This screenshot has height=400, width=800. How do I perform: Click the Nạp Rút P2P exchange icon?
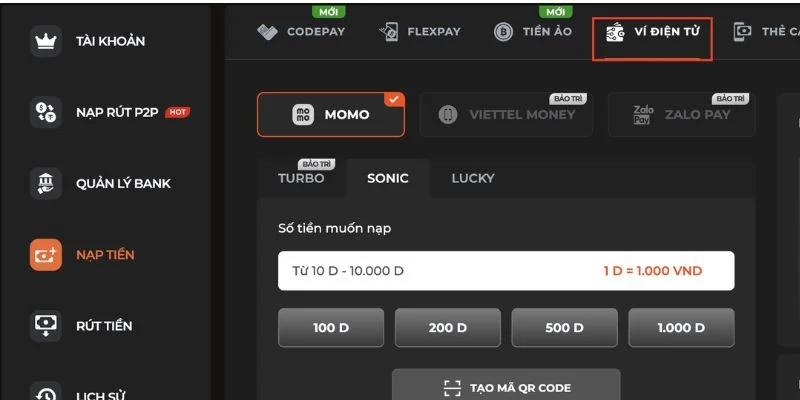click(45, 112)
